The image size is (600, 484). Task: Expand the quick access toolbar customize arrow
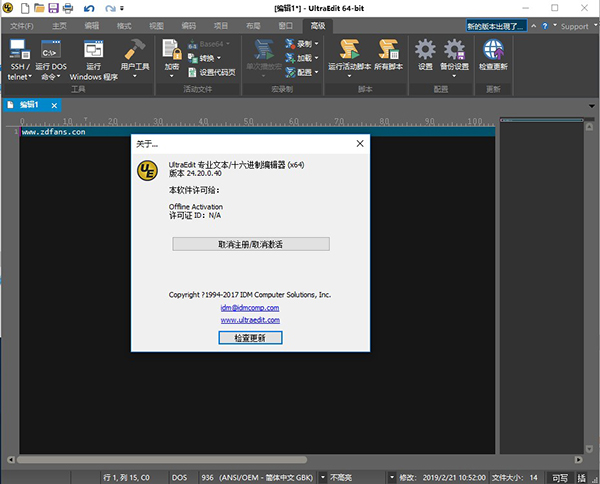[122, 8]
